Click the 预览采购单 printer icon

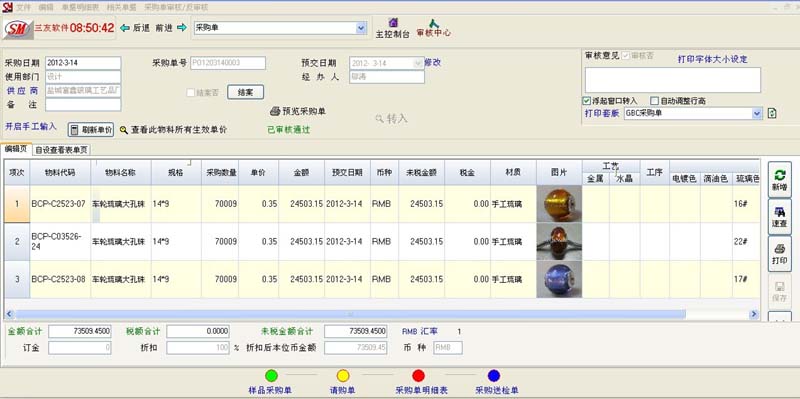[274, 111]
